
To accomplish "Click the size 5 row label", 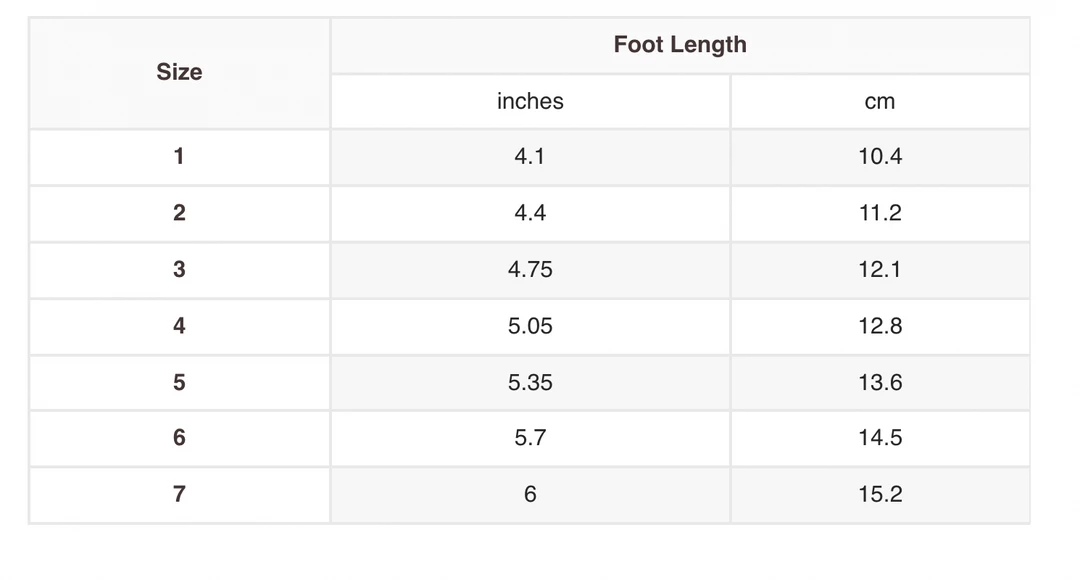I will click(179, 382).
